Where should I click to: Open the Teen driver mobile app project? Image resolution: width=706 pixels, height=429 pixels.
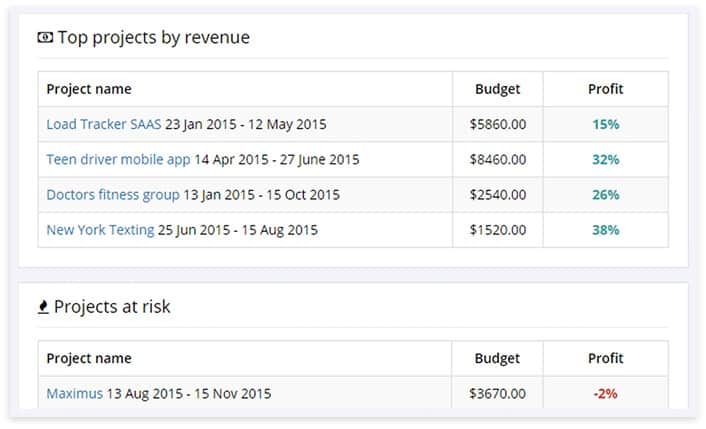point(118,160)
